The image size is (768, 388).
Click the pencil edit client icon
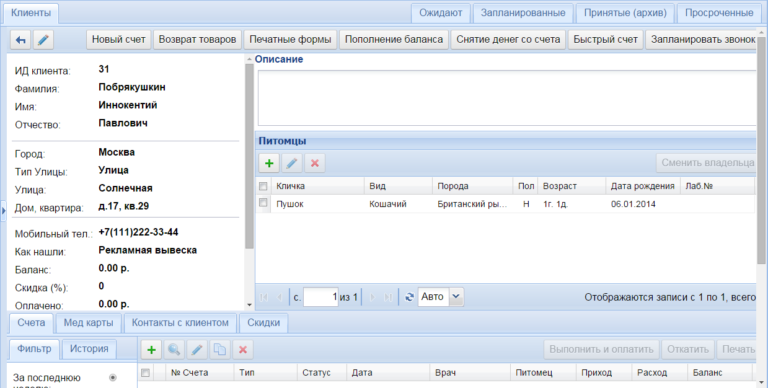pos(43,40)
